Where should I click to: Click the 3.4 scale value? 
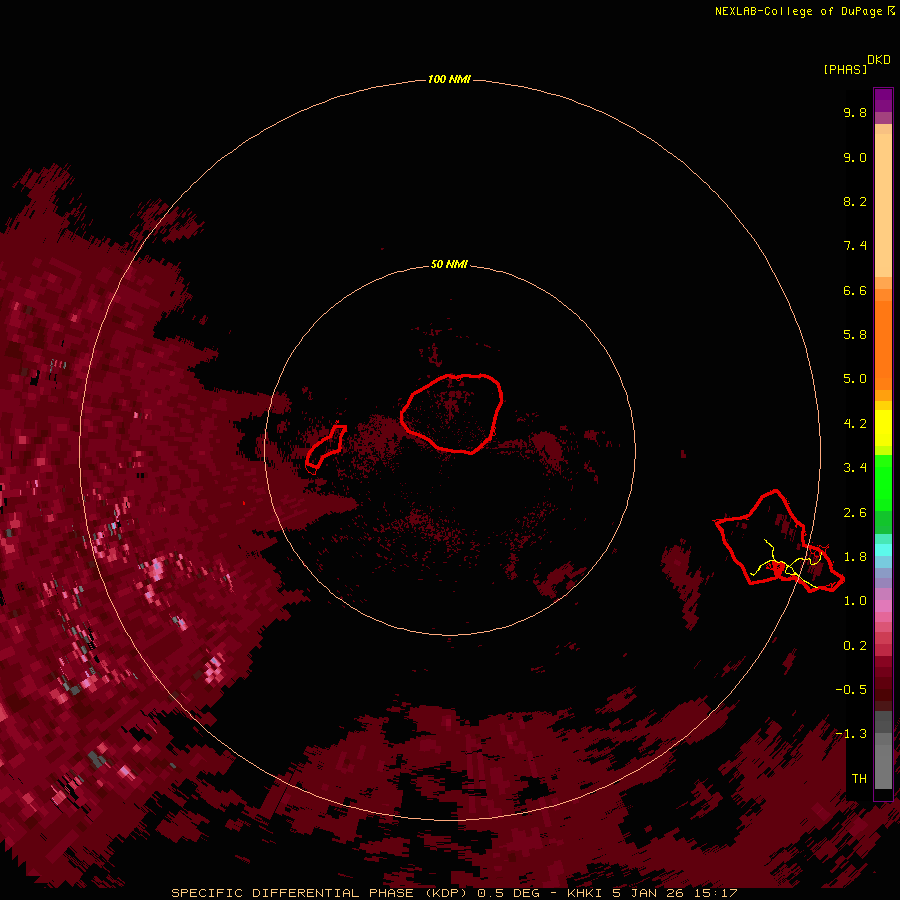coord(855,468)
